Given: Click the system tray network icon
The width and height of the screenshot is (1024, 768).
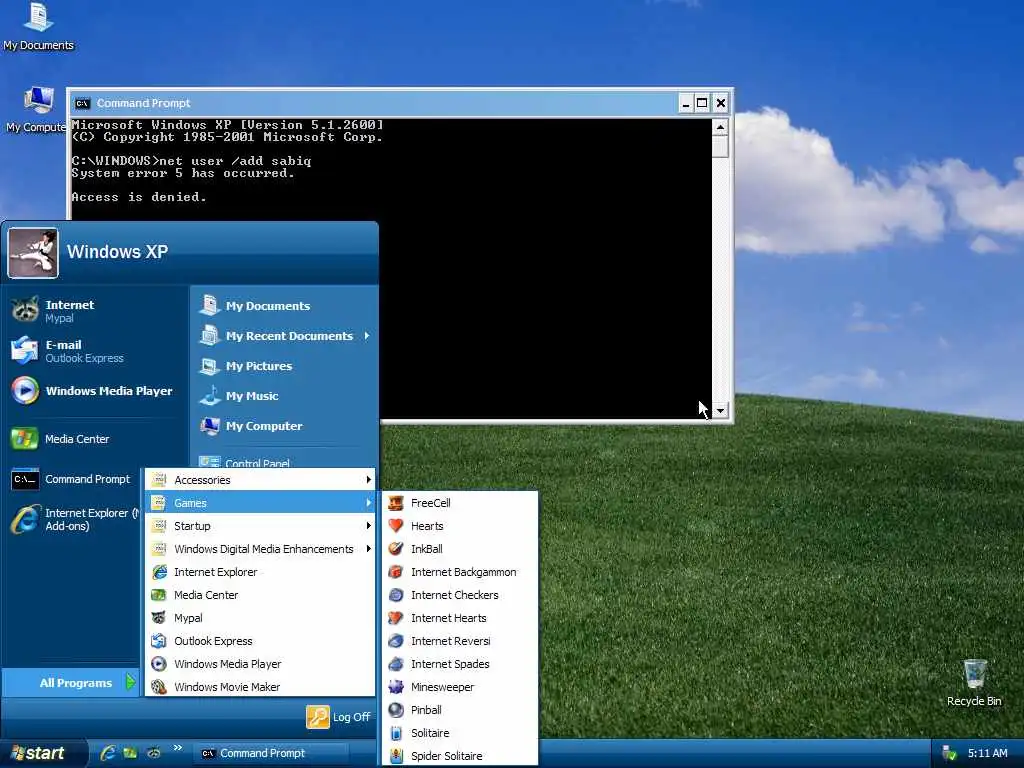Looking at the screenshot, I should [949, 753].
